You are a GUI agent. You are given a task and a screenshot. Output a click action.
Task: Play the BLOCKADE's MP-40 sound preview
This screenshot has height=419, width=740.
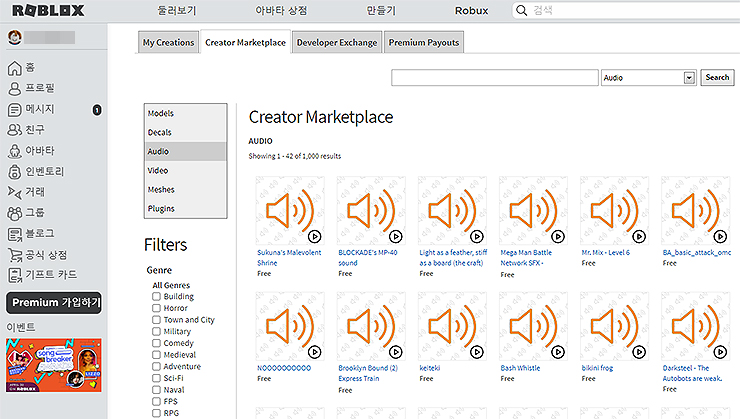[x=396, y=236]
